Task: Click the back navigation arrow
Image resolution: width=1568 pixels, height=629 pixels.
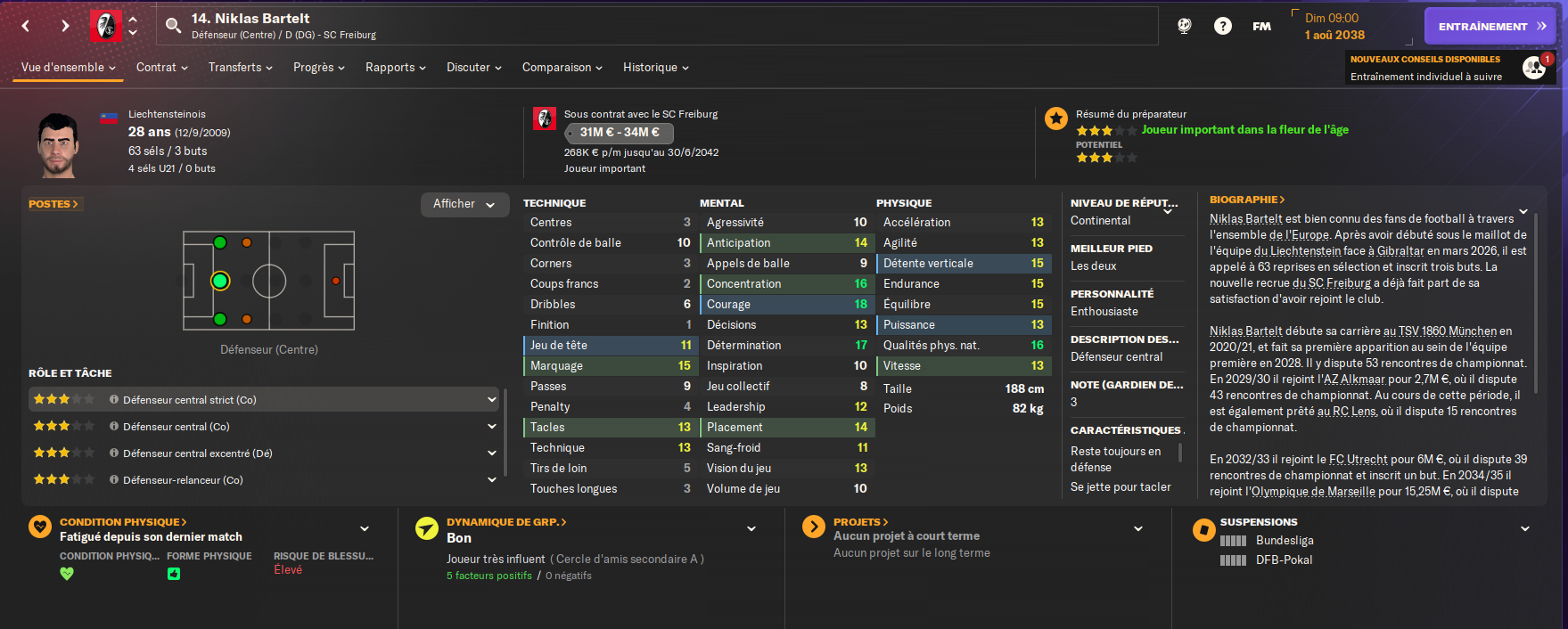Action: (x=26, y=26)
